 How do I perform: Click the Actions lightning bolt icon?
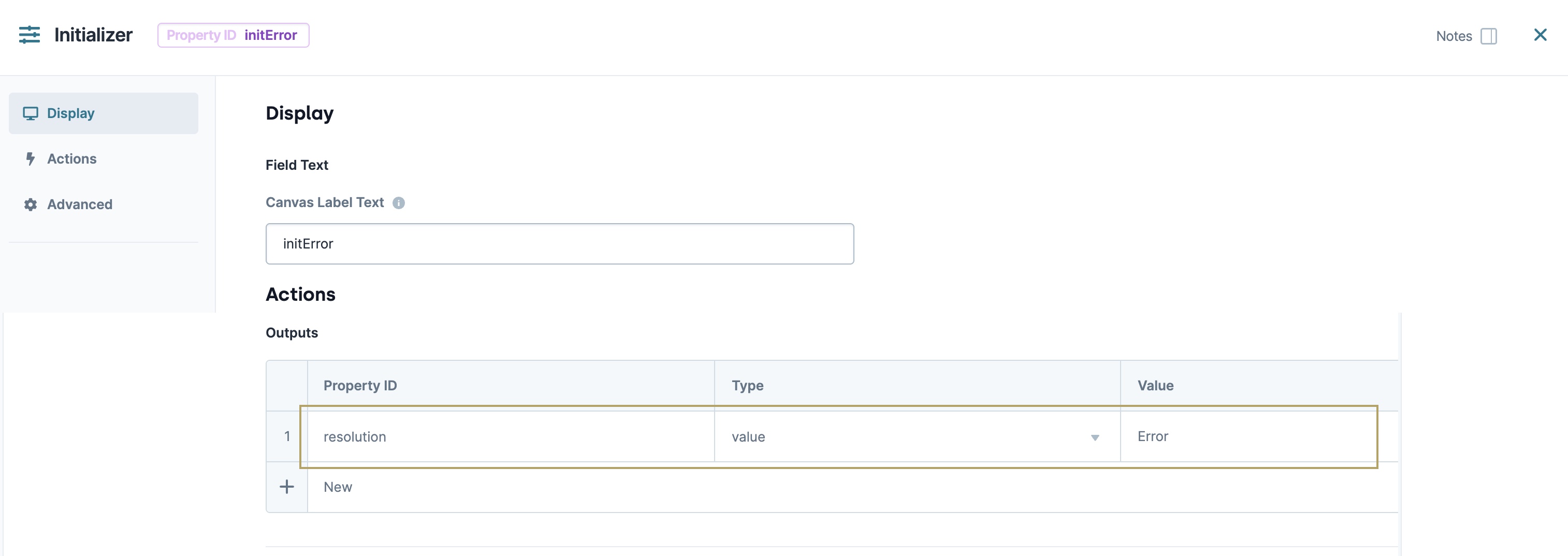(31, 159)
